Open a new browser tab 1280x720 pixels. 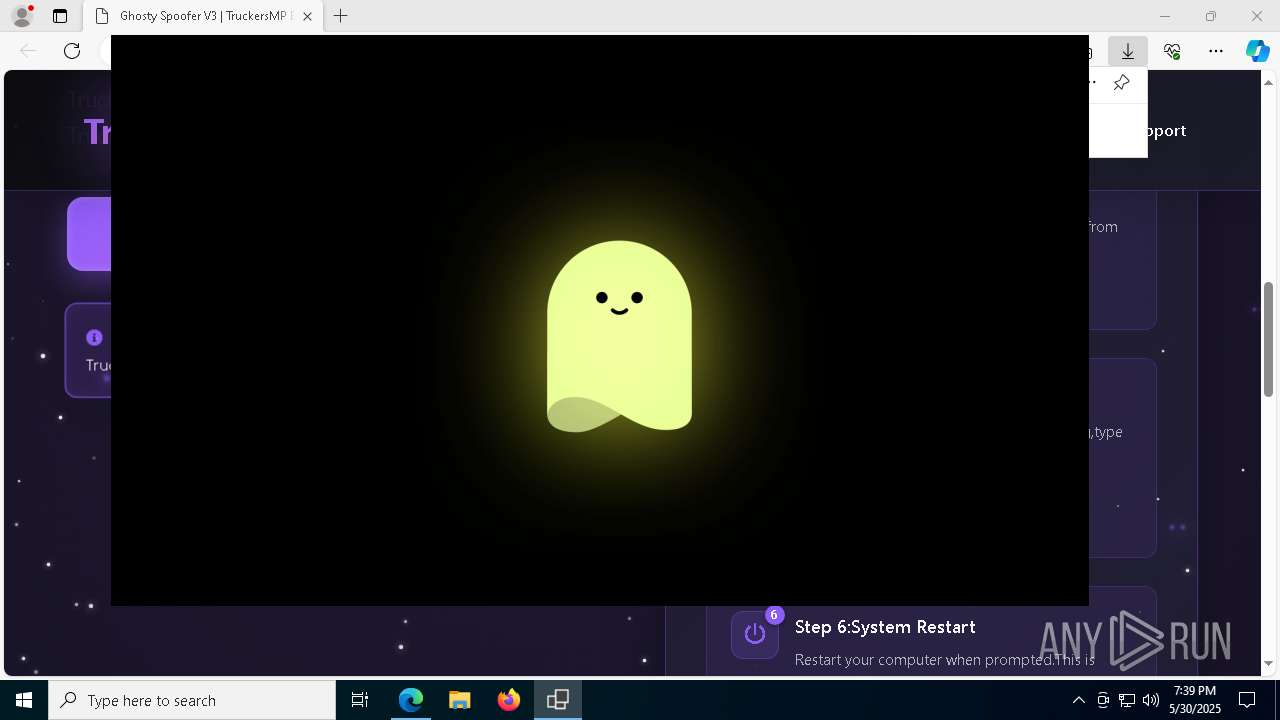pos(341,16)
